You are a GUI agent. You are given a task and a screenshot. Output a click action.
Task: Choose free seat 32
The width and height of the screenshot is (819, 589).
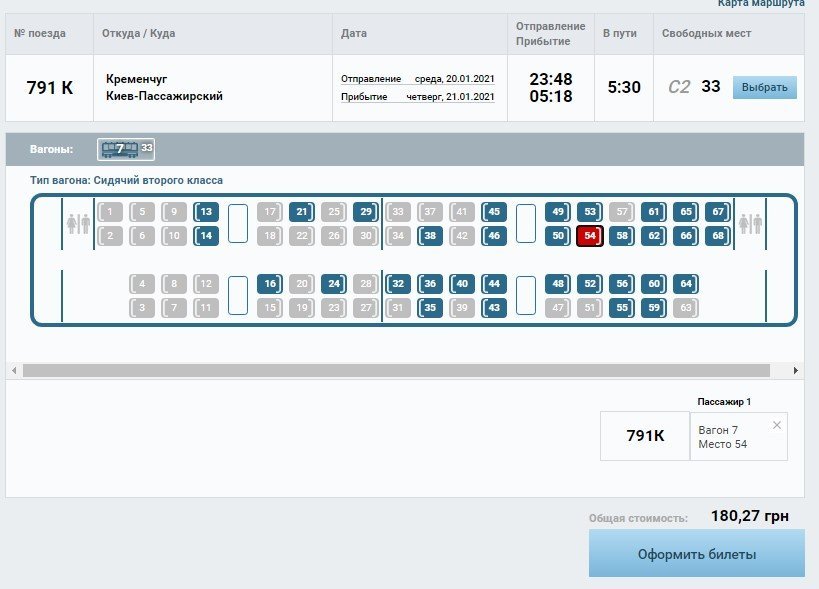tap(398, 284)
